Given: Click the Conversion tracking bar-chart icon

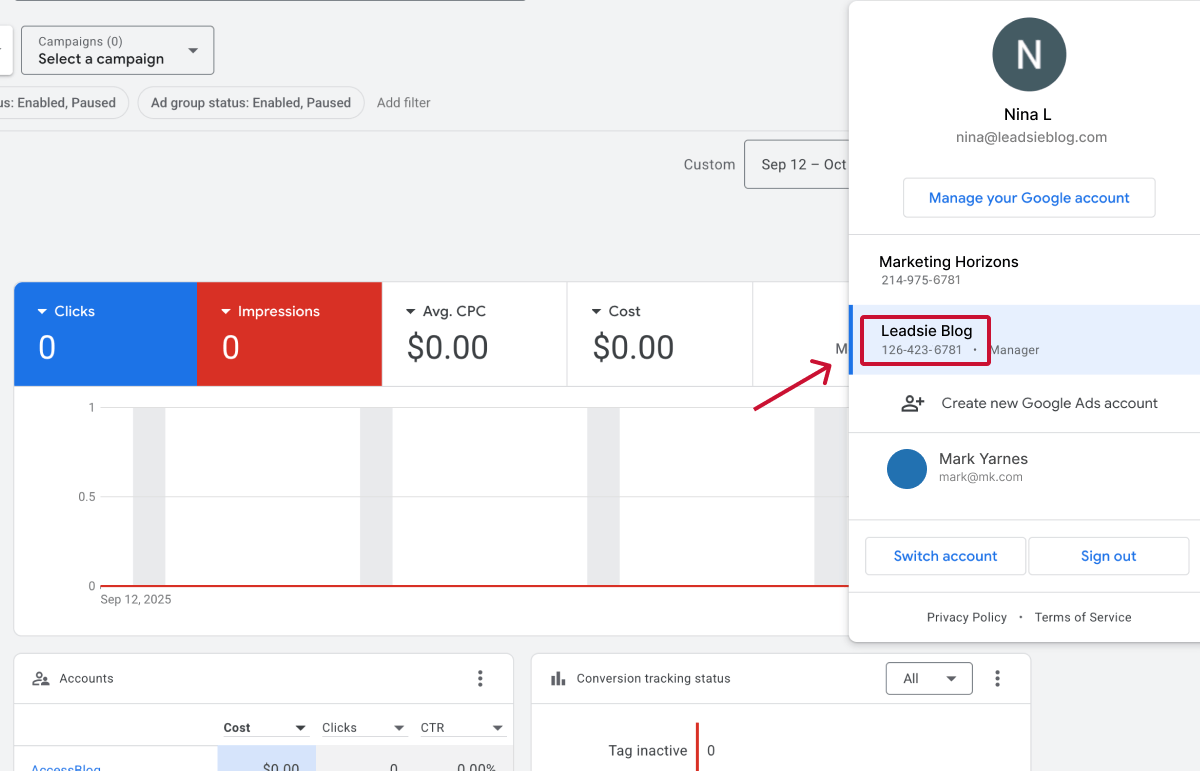Looking at the screenshot, I should 557,678.
